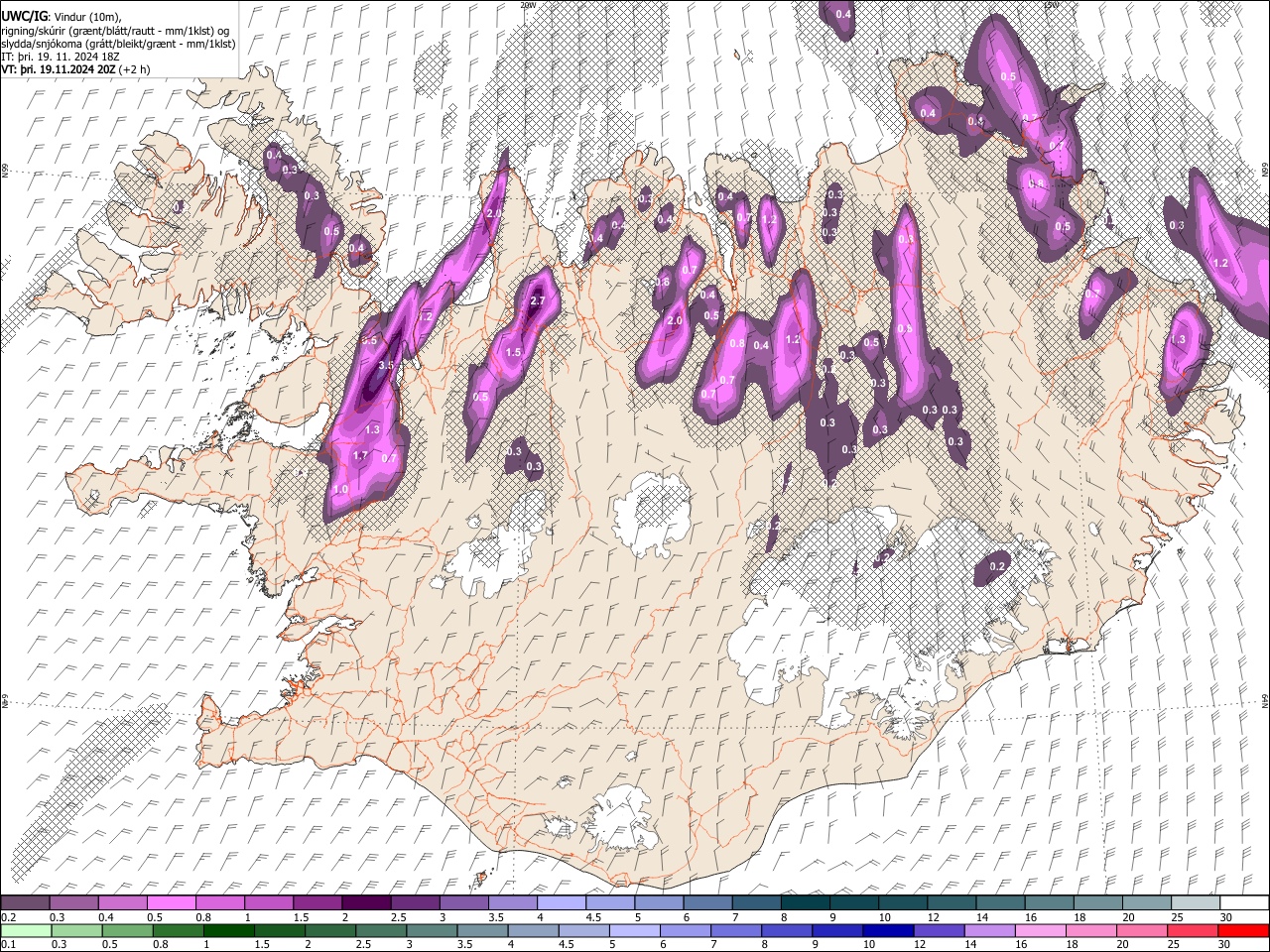Pick the darkest purple 2–2.5 top-row swatch

coord(365,903)
